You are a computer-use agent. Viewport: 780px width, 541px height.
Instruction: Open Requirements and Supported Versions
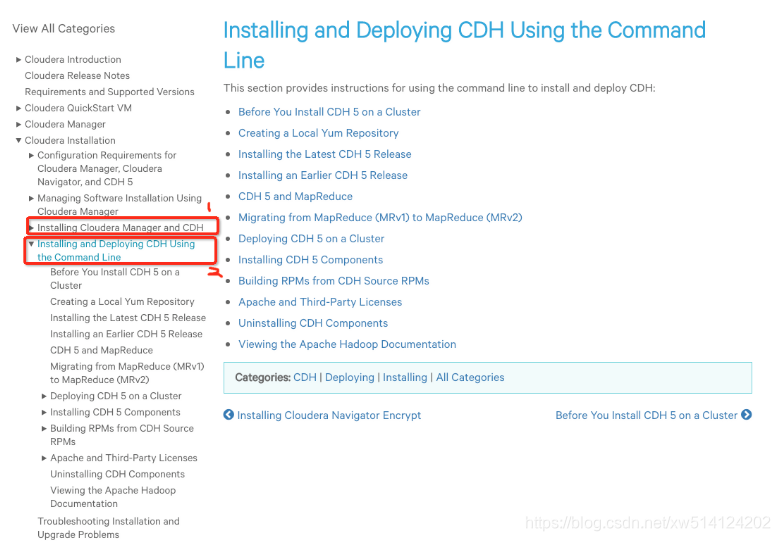pyautogui.click(x=109, y=91)
